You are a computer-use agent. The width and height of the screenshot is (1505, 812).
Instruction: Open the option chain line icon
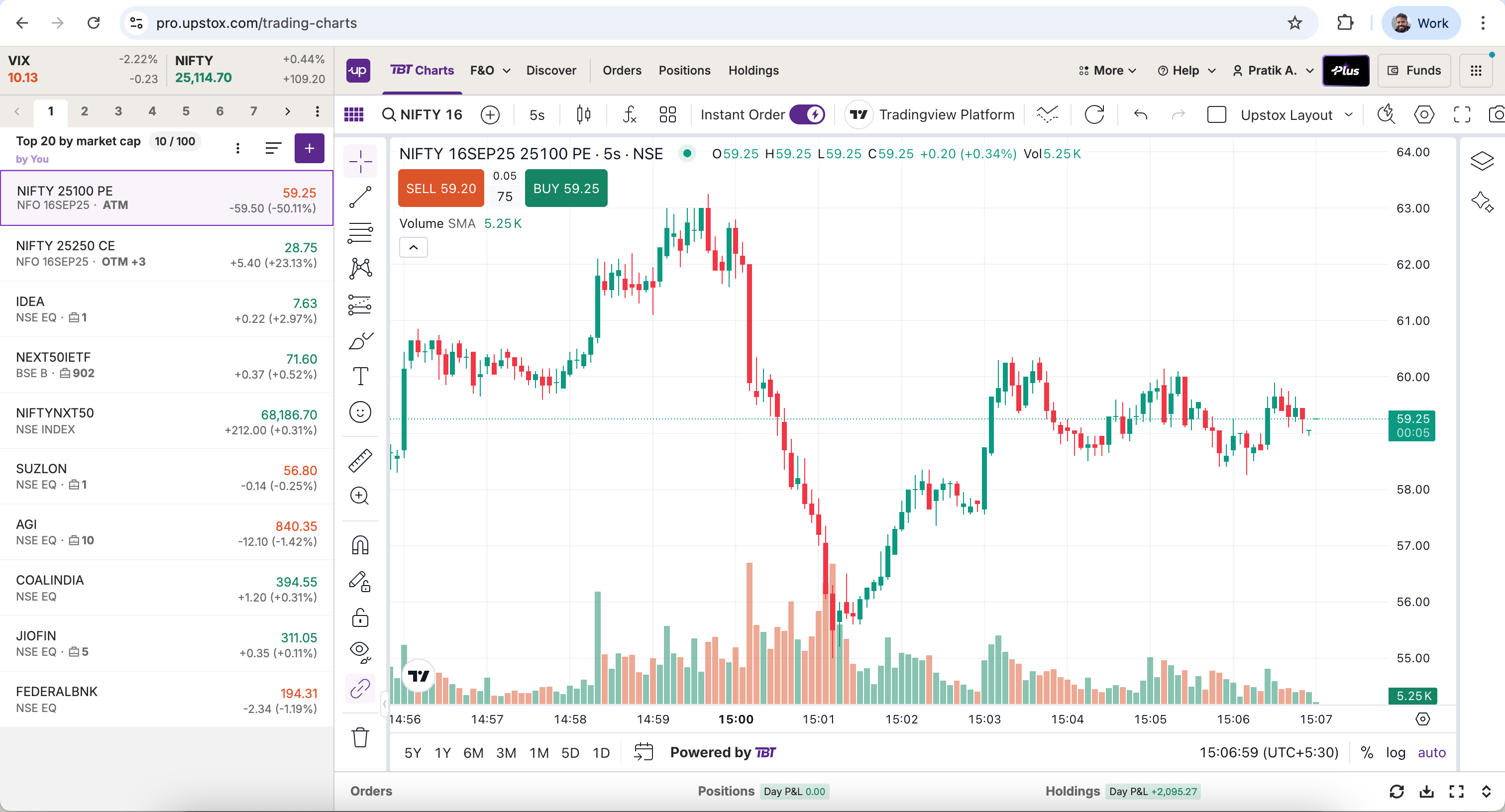click(1048, 114)
